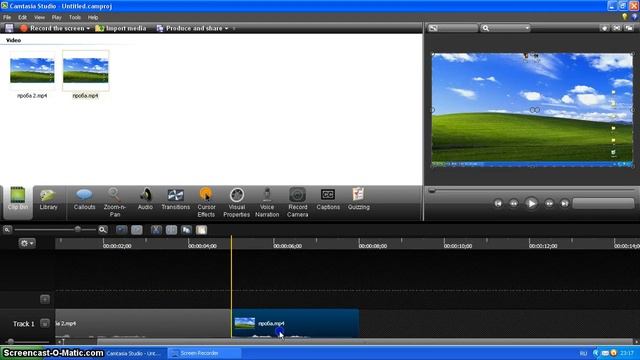Click the timeline ruler at 00:00:12;00

[543, 246]
